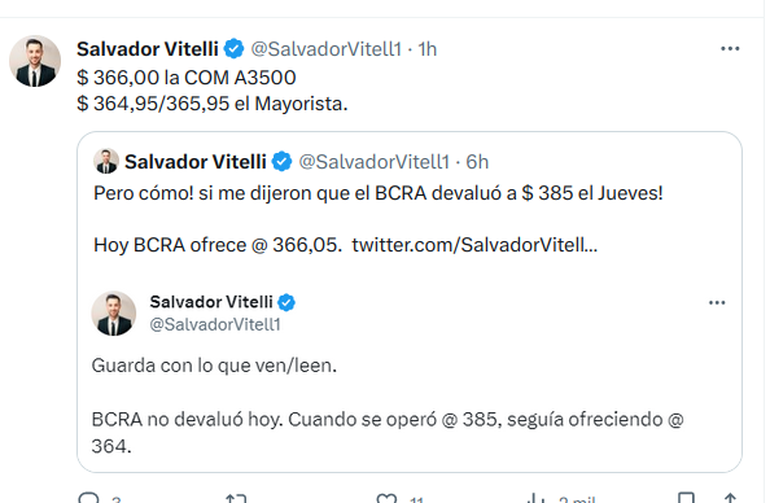Open the '6h' timestamp of the quoted tweet

(x=477, y=161)
